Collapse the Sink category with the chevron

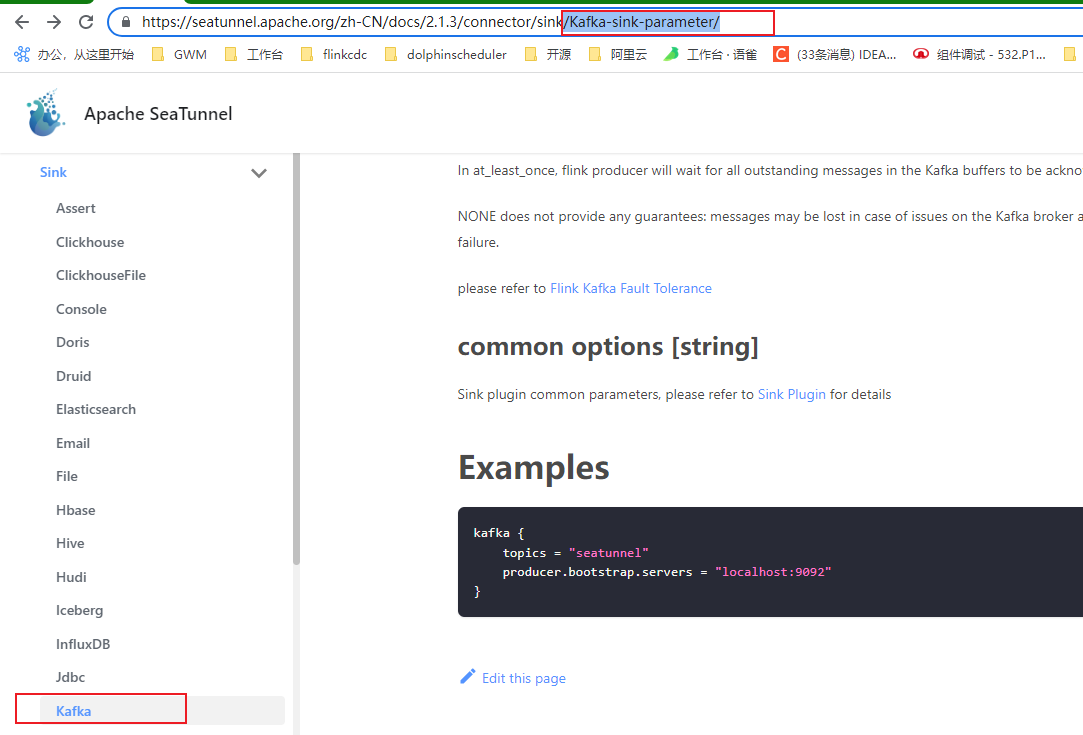click(x=259, y=173)
